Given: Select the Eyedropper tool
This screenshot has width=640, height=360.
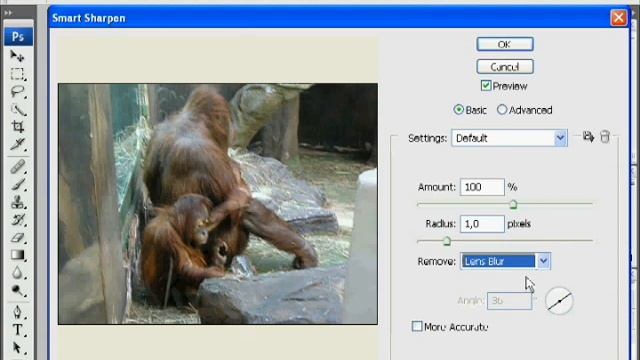Looking at the screenshot, I should pos(17,144).
